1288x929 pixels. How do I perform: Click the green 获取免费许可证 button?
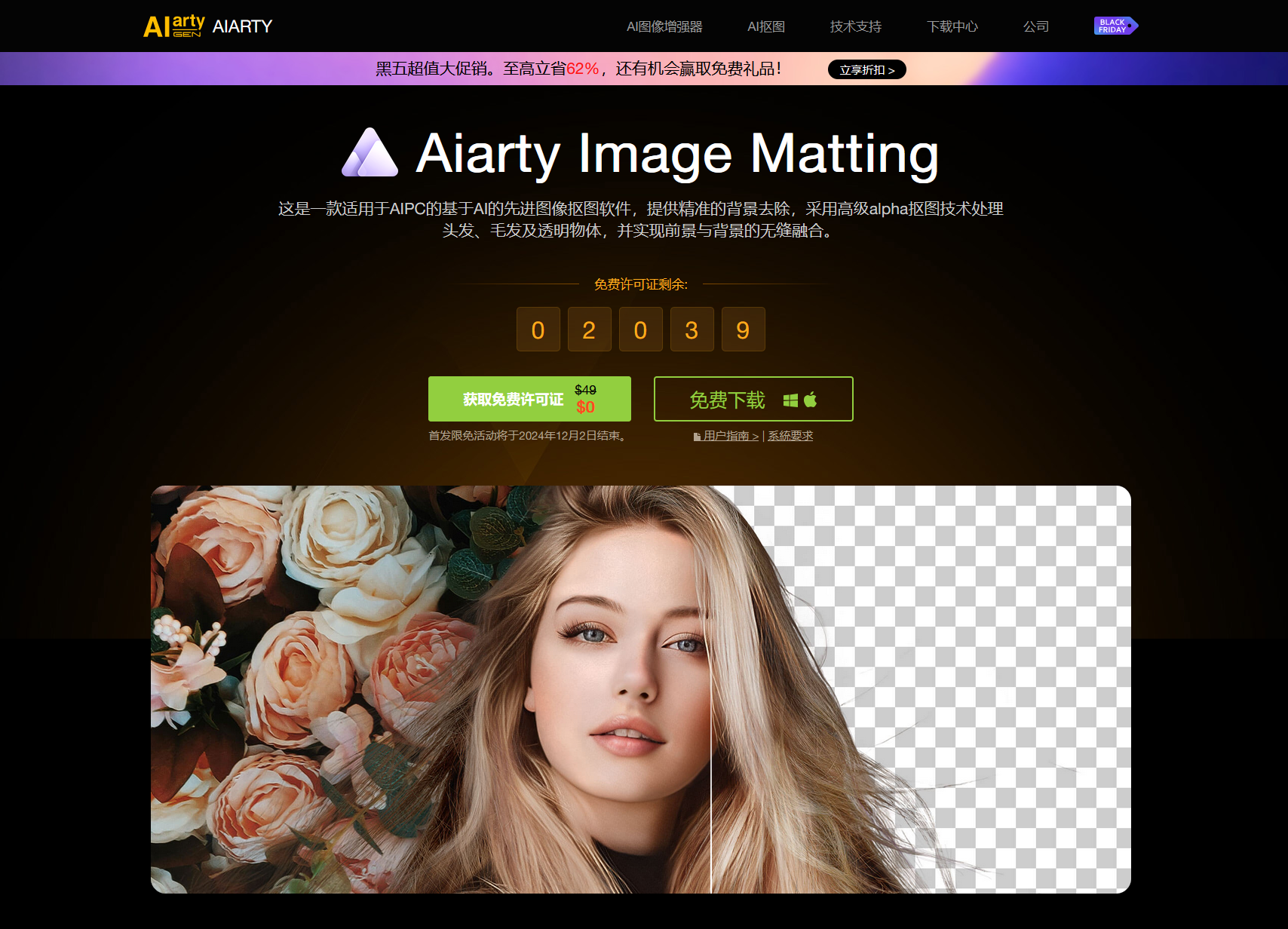point(529,399)
